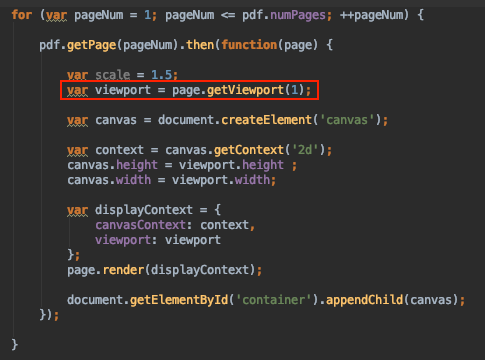Click 'displayContext' argument inside render()
The image size is (485, 360).
point(200,270)
